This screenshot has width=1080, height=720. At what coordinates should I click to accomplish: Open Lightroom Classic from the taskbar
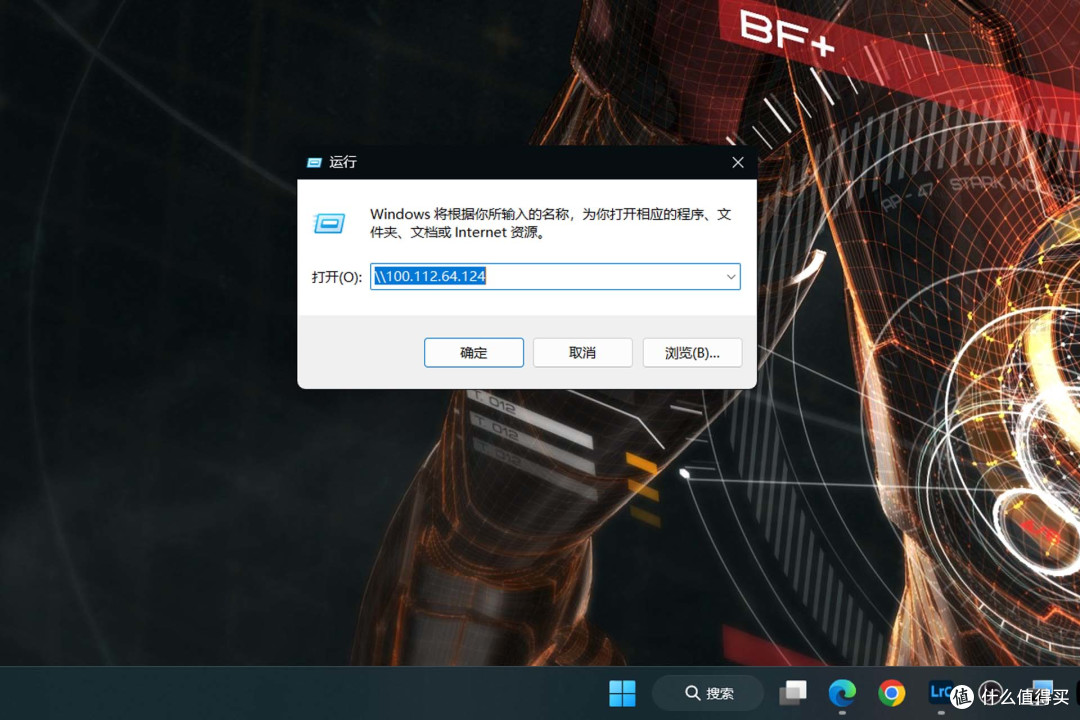click(x=941, y=692)
